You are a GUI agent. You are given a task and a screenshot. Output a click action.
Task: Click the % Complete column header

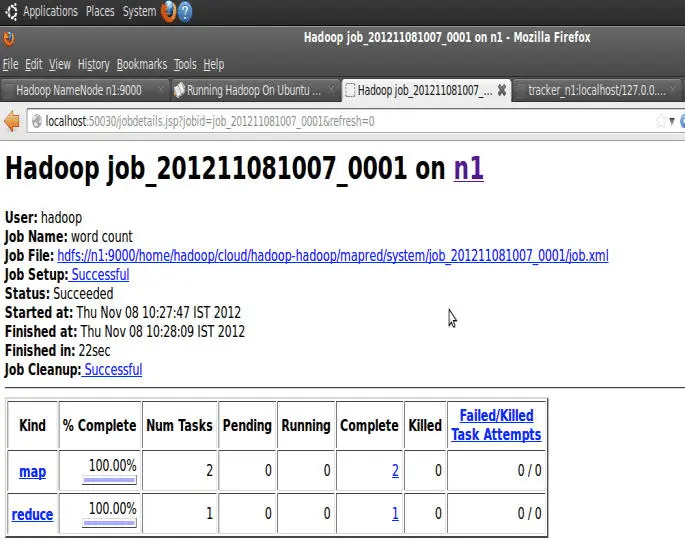(x=100, y=425)
